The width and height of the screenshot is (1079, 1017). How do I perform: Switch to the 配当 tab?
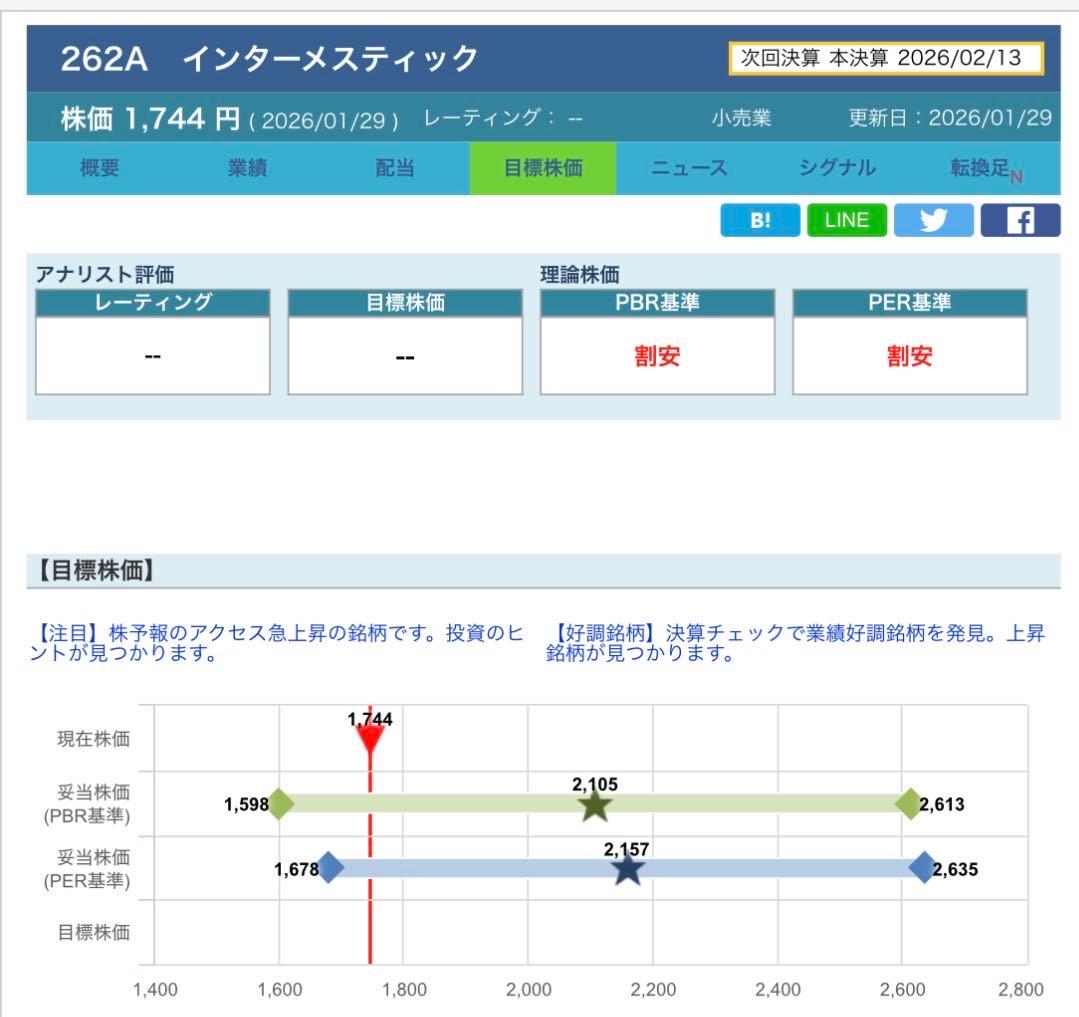point(394,168)
